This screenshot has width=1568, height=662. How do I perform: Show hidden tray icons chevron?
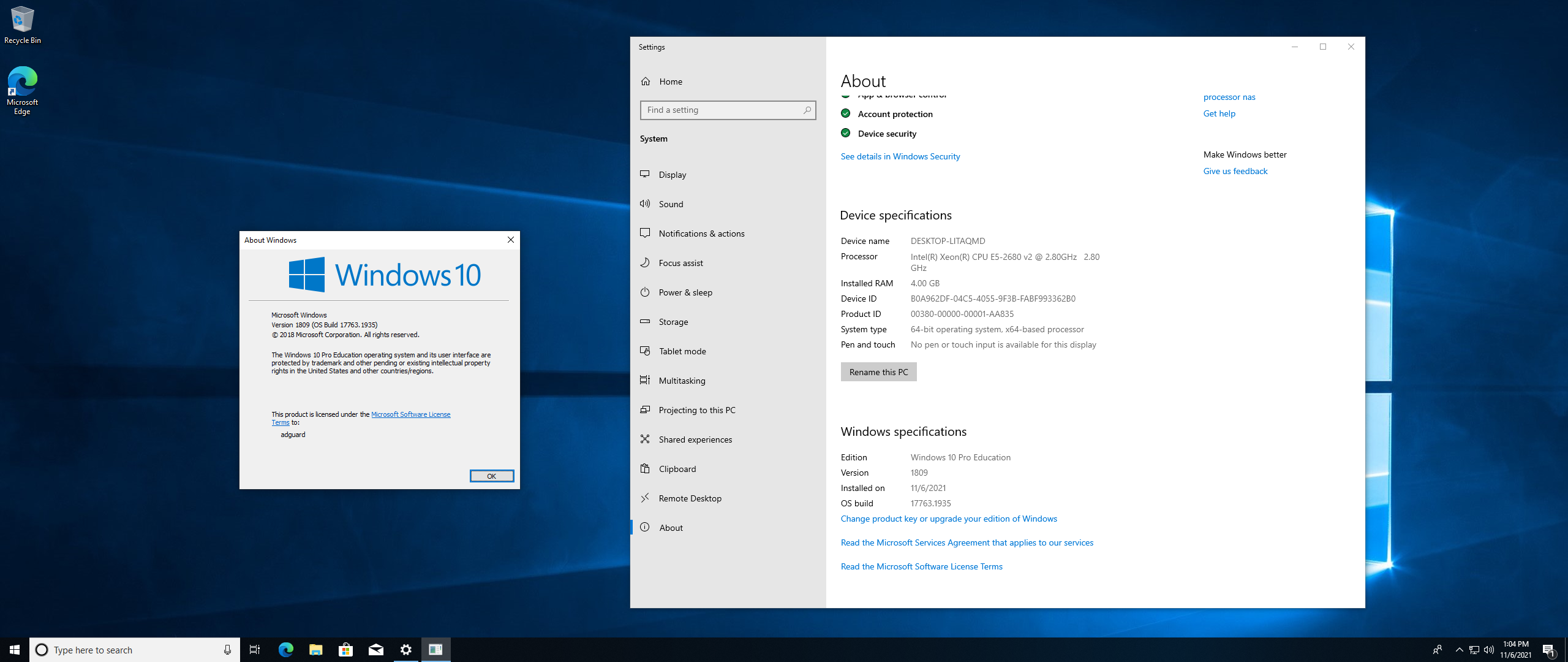click(1459, 650)
